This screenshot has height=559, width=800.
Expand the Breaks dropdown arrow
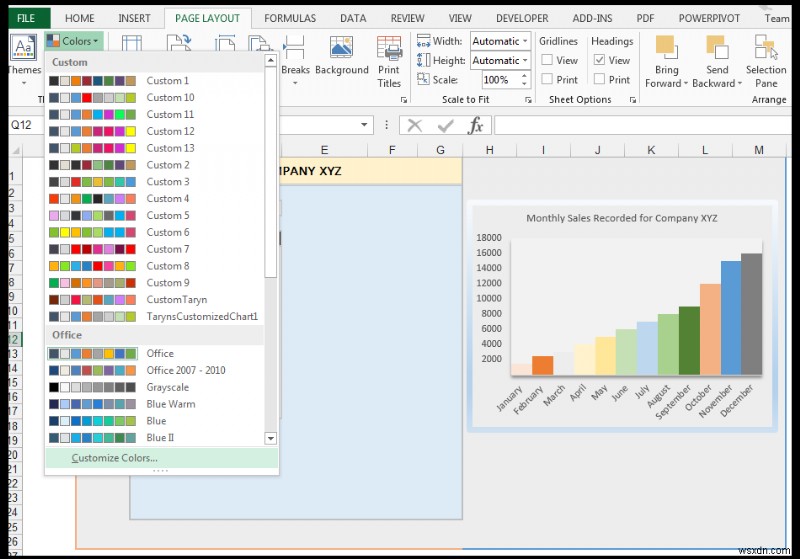295,83
